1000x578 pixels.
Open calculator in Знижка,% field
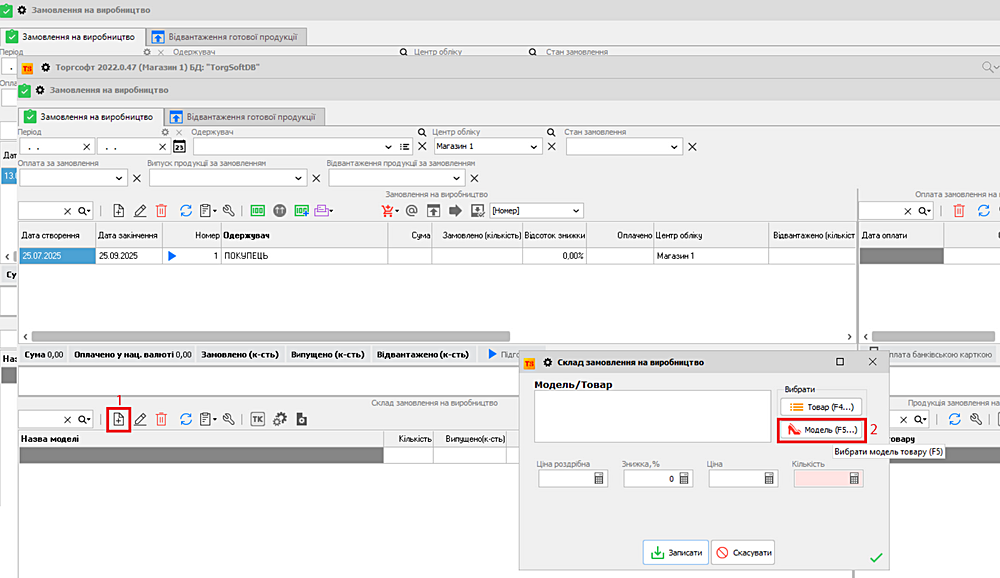click(683, 479)
